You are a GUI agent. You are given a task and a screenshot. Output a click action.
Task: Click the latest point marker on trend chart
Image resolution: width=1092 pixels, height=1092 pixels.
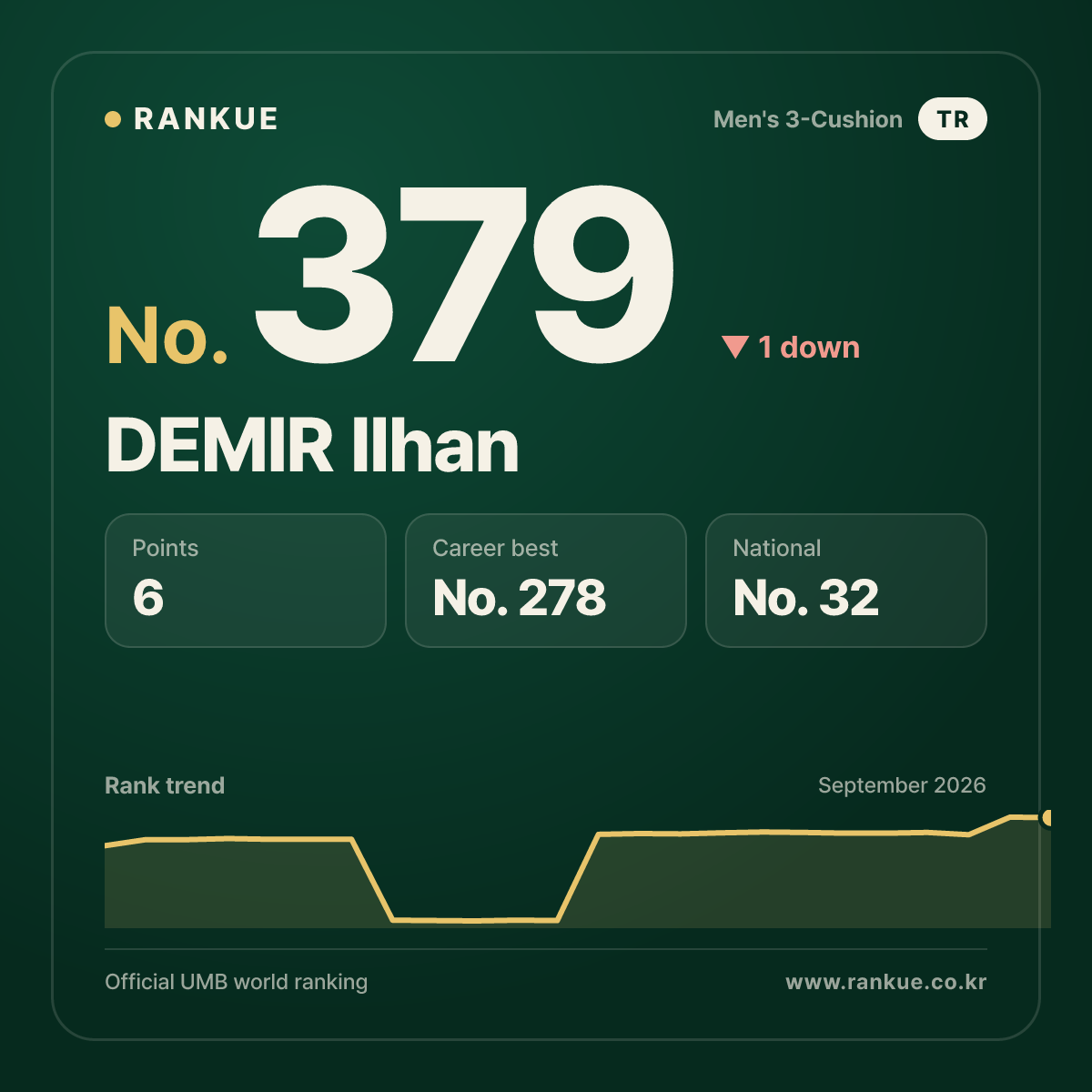click(x=1047, y=818)
